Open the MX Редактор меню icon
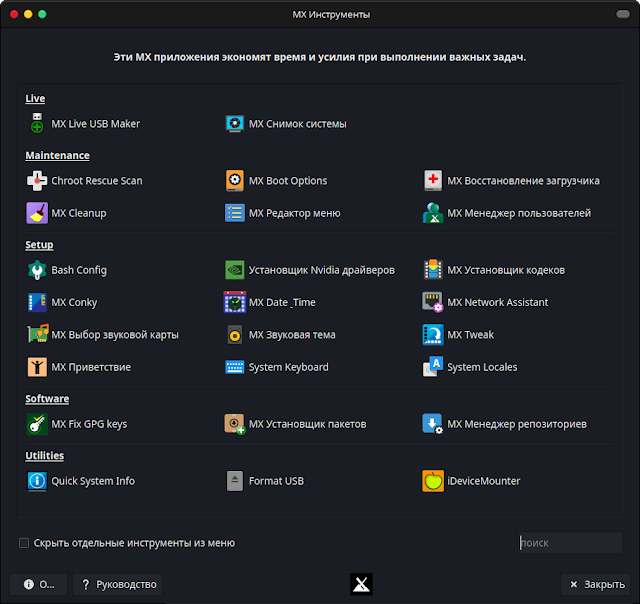 [235, 213]
